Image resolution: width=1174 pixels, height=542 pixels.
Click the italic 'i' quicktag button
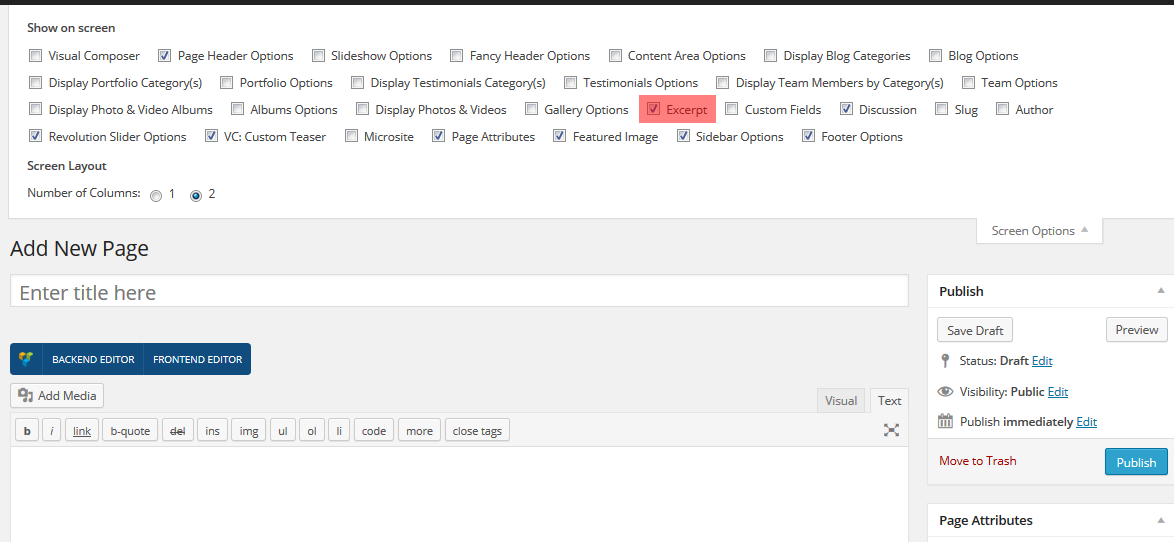pyautogui.click(x=51, y=431)
